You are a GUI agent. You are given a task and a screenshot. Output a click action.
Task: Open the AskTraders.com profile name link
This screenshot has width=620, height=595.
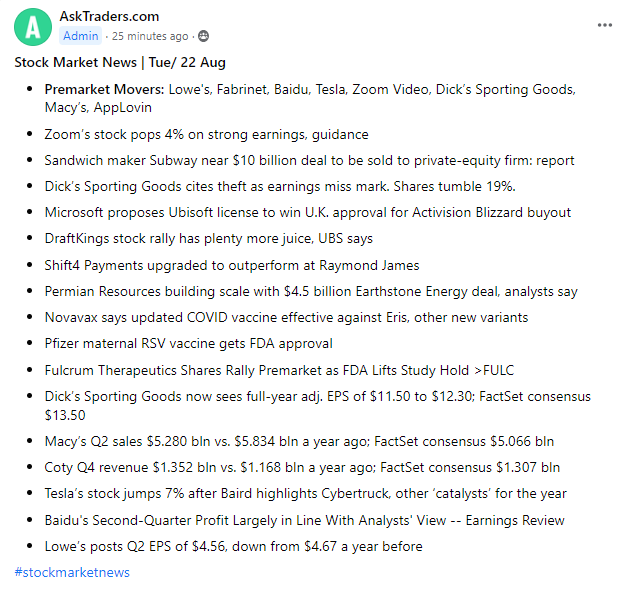tap(109, 17)
